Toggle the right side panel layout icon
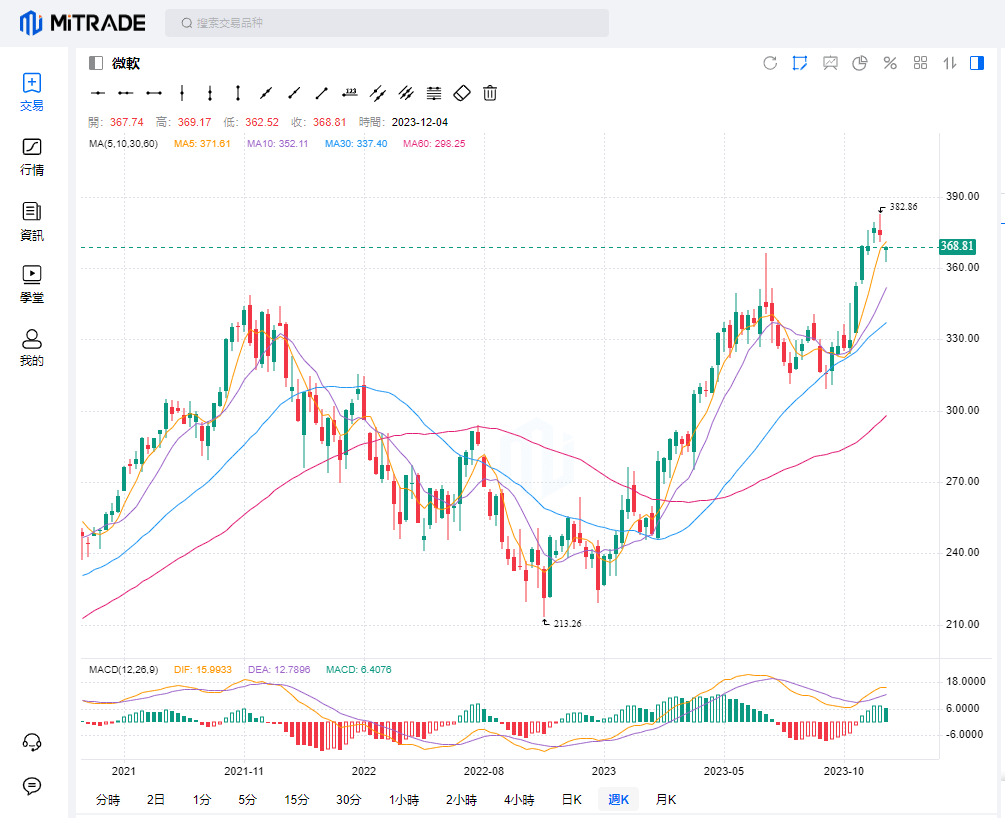Screen dimensions: 1005x818 point(977,63)
